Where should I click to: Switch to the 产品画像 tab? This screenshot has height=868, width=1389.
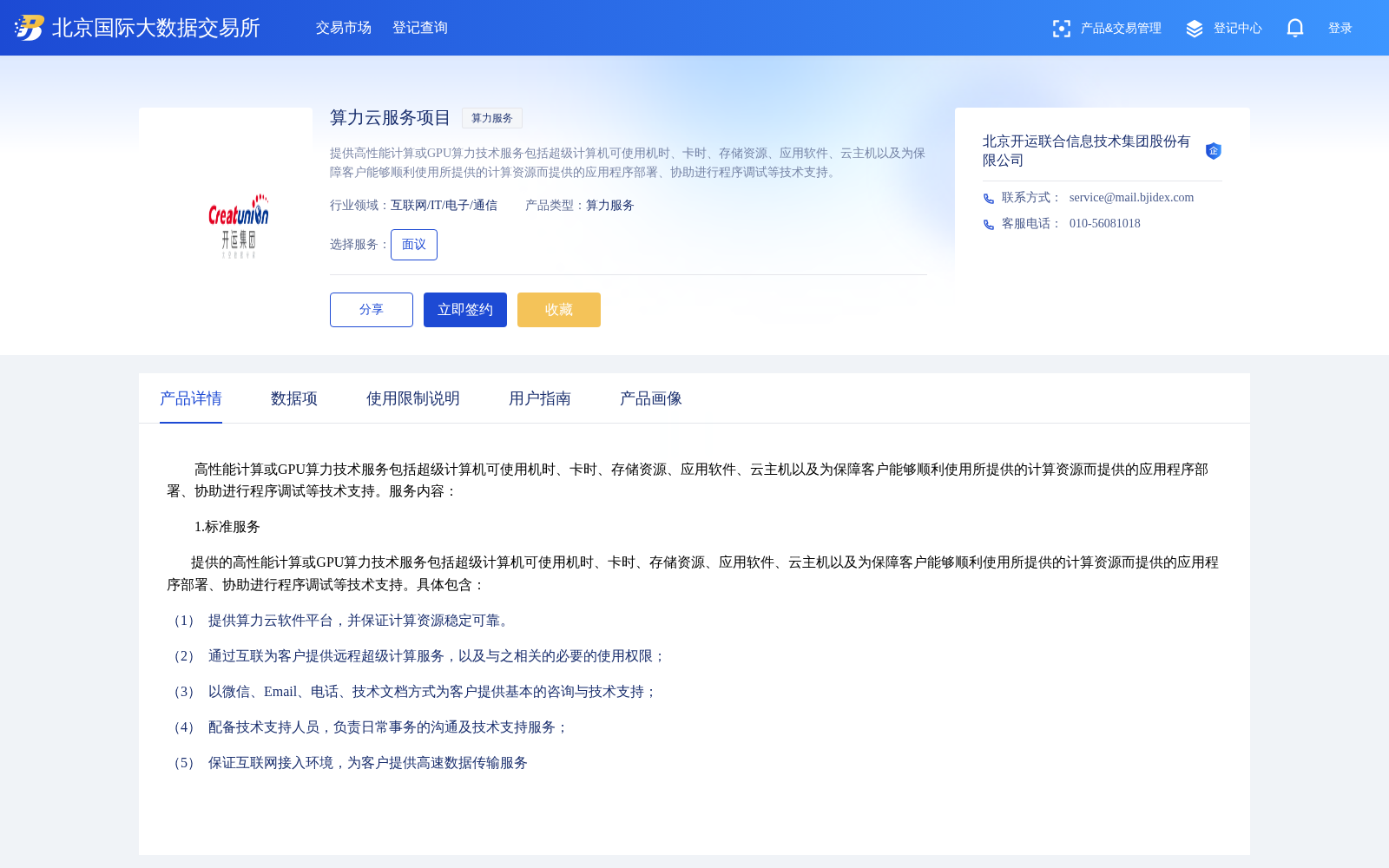[651, 398]
